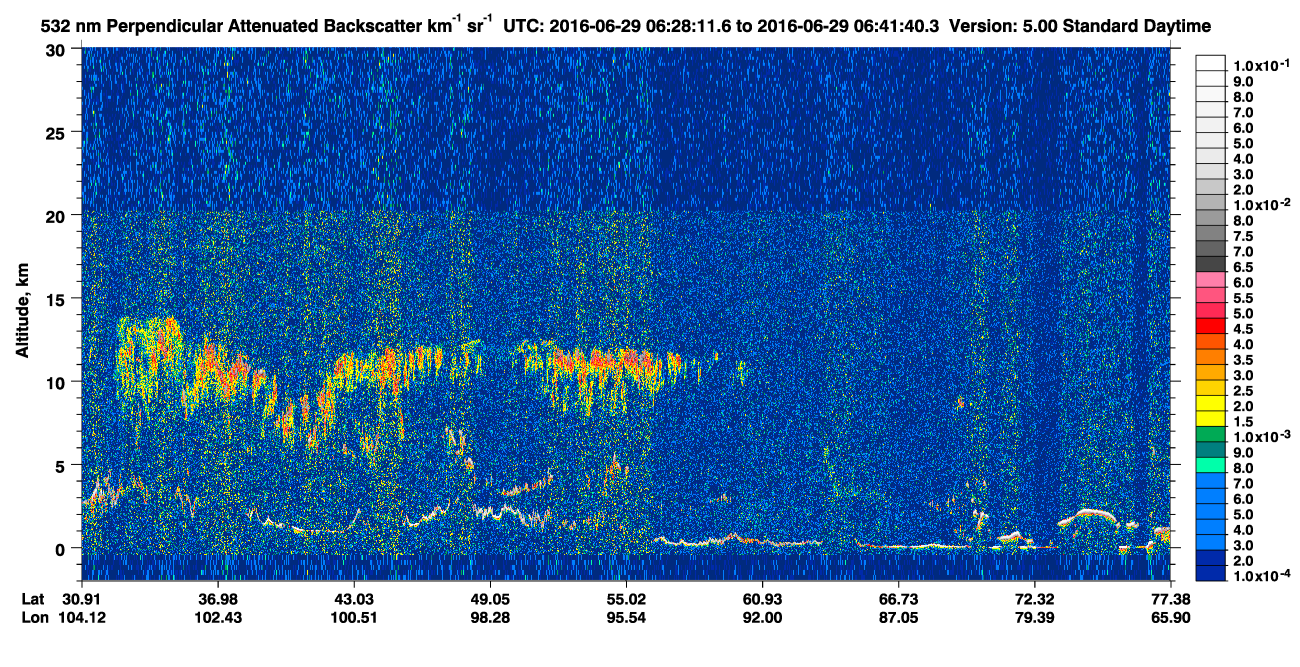Click longitude value 98.28
Viewport: 1300px width, 667px height.
tap(489, 617)
